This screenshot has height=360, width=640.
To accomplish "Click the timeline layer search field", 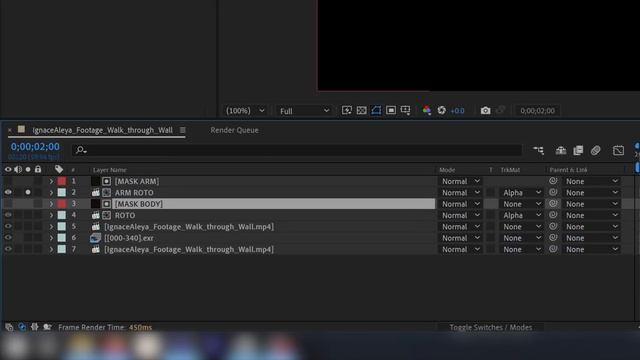I will 297,150.
